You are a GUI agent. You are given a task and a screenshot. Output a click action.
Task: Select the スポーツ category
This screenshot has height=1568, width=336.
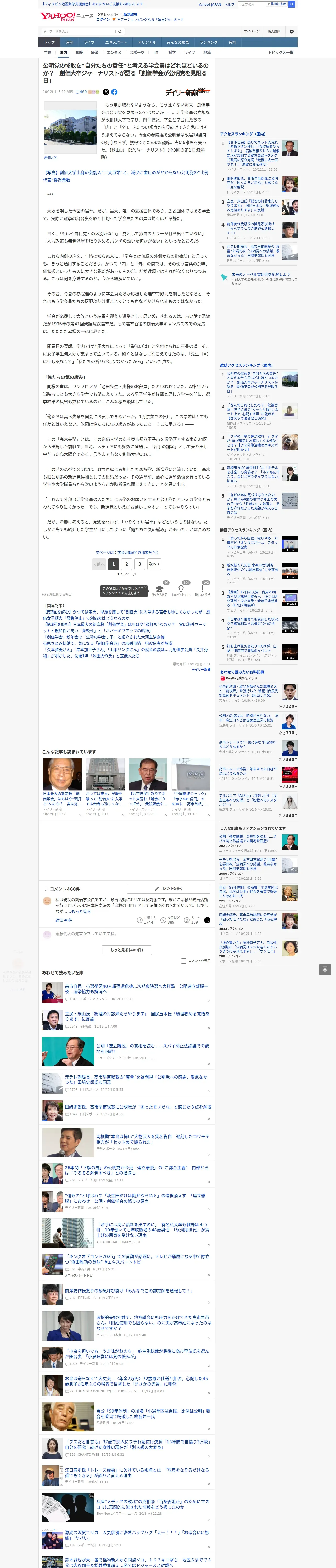coord(137,52)
